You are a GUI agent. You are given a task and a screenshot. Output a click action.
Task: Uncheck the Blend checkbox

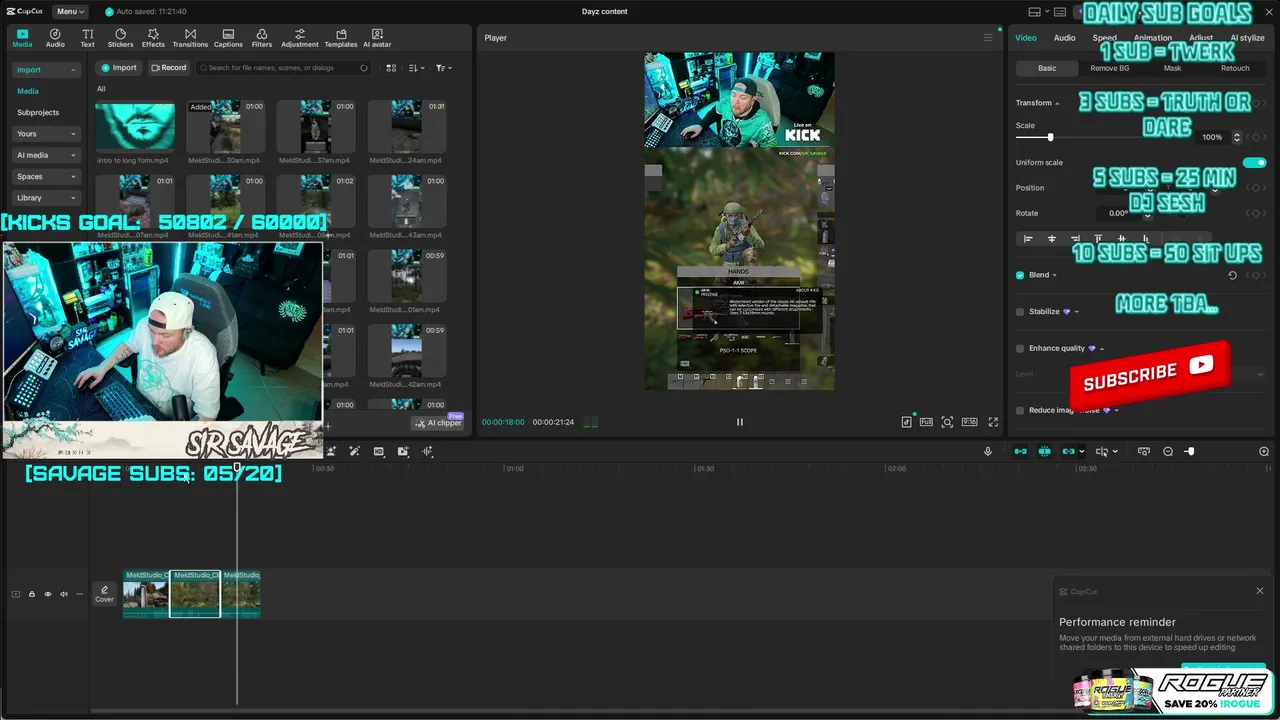point(1020,275)
